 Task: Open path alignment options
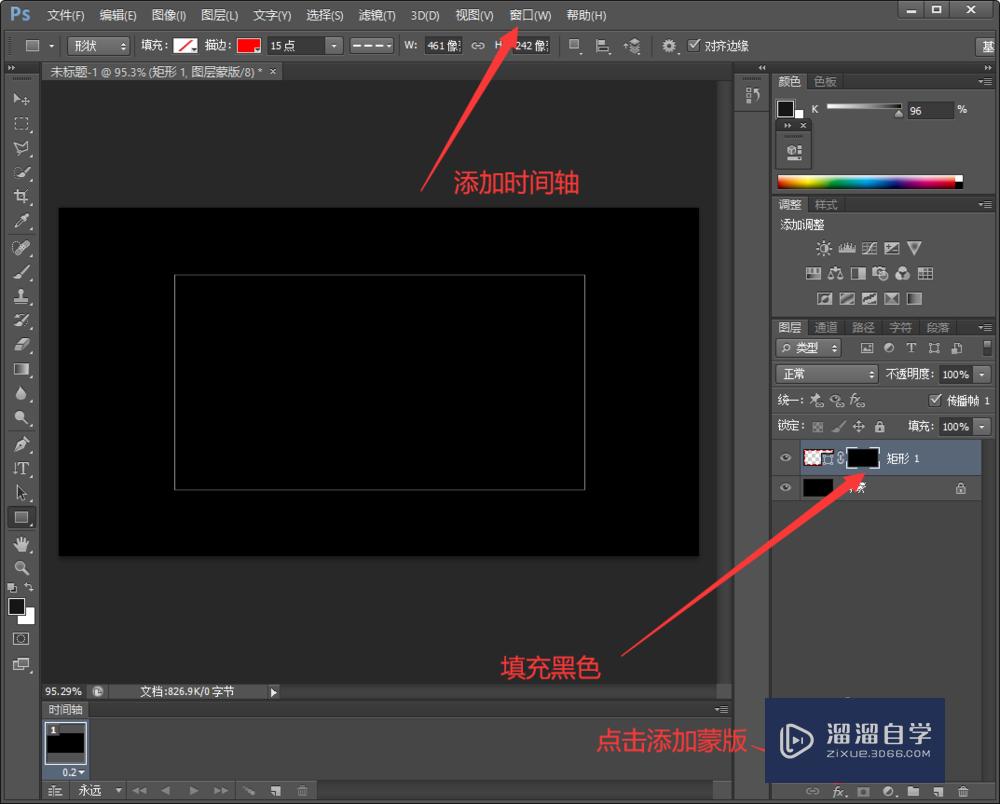[x=601, y=46]
